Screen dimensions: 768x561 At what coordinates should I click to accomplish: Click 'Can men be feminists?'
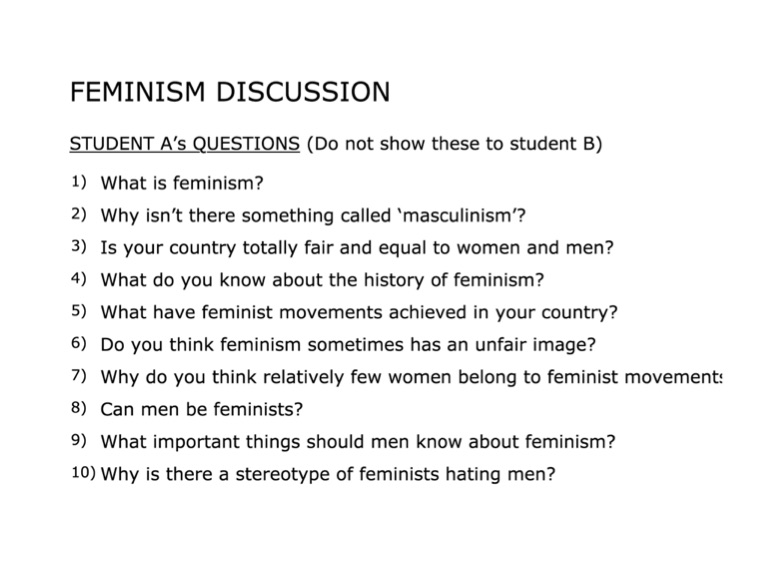201,408
